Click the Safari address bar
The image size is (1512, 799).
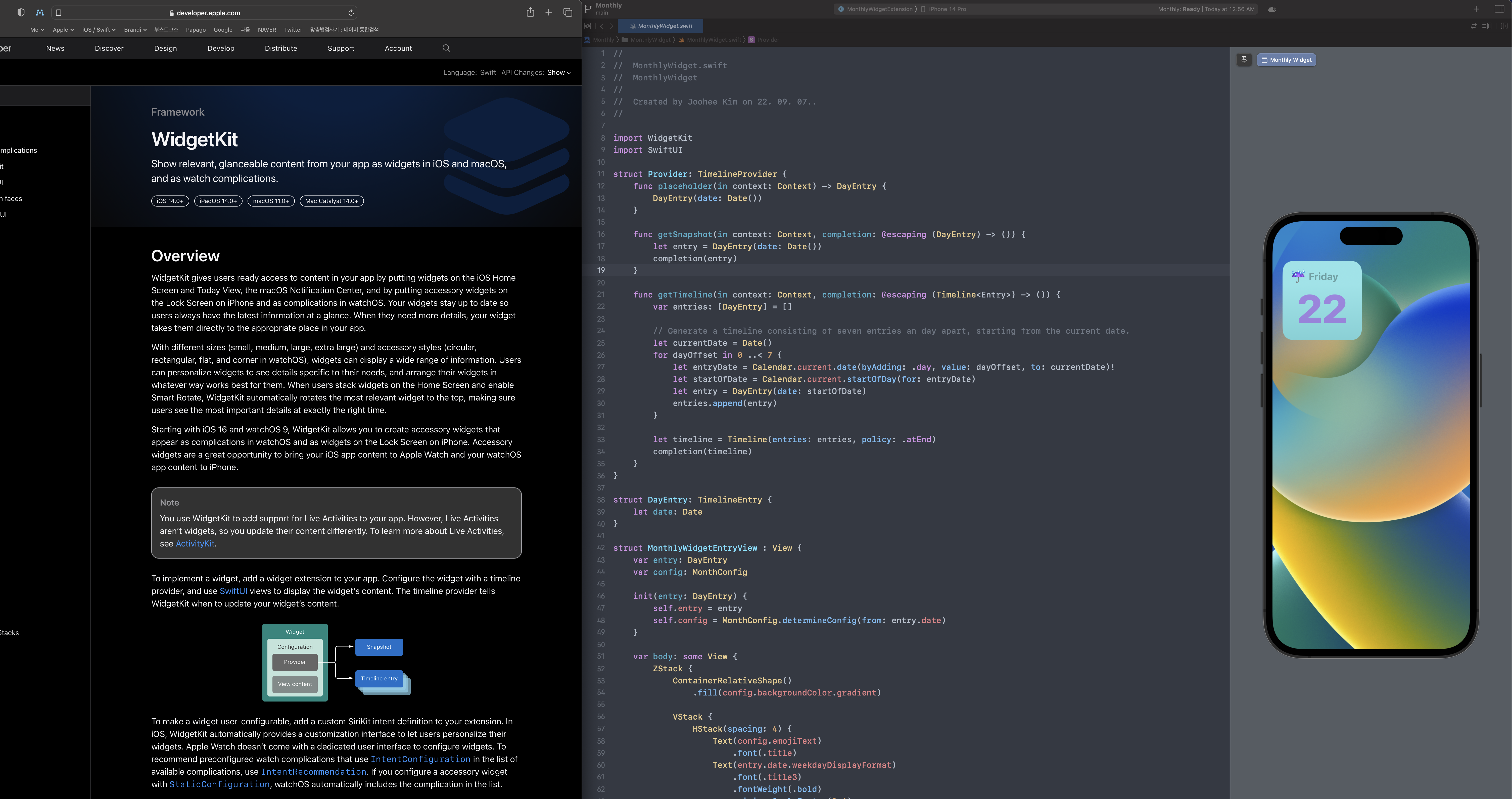tap(208, 12)
